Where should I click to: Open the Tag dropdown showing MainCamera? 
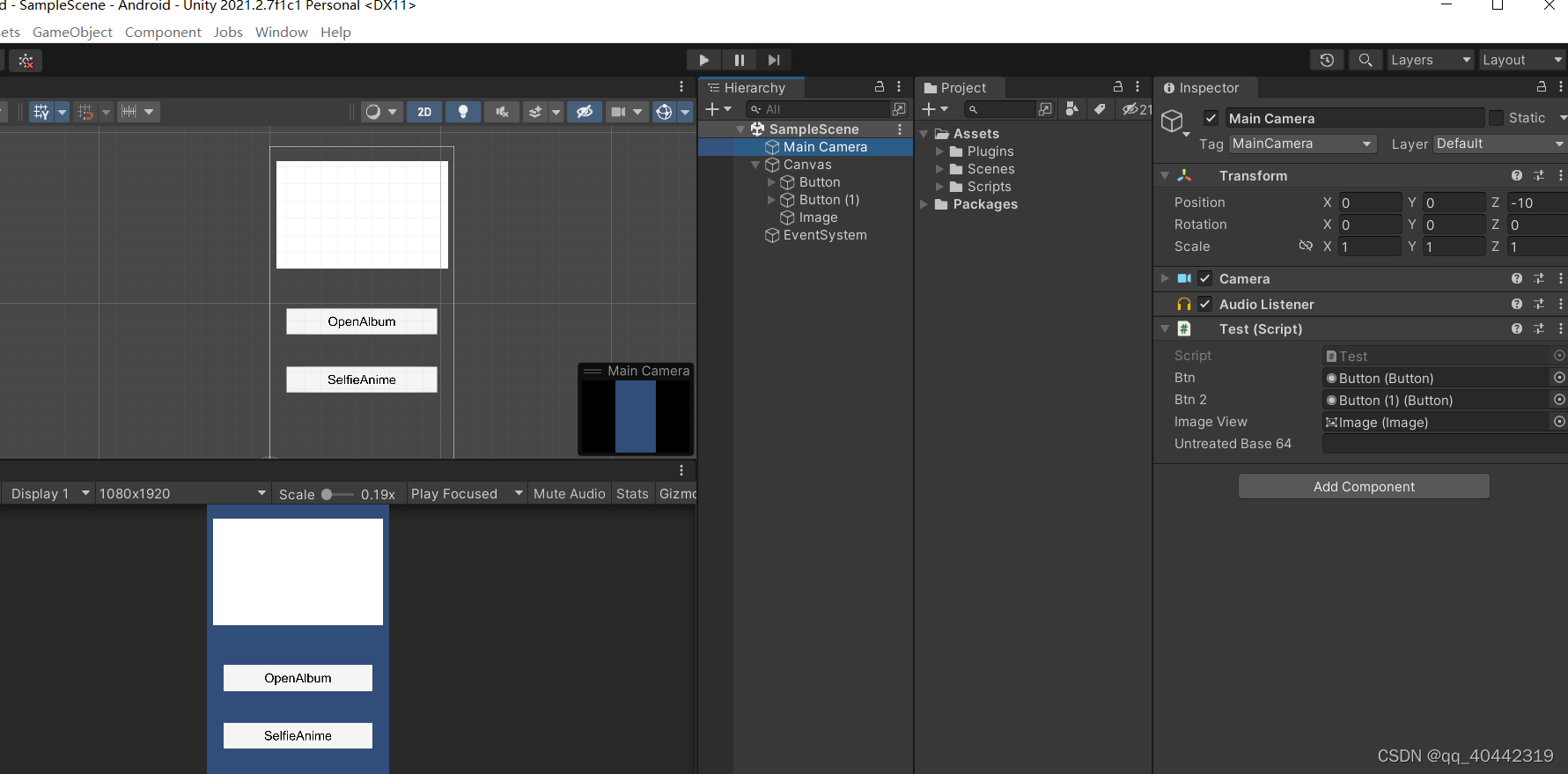point(1302,144)
